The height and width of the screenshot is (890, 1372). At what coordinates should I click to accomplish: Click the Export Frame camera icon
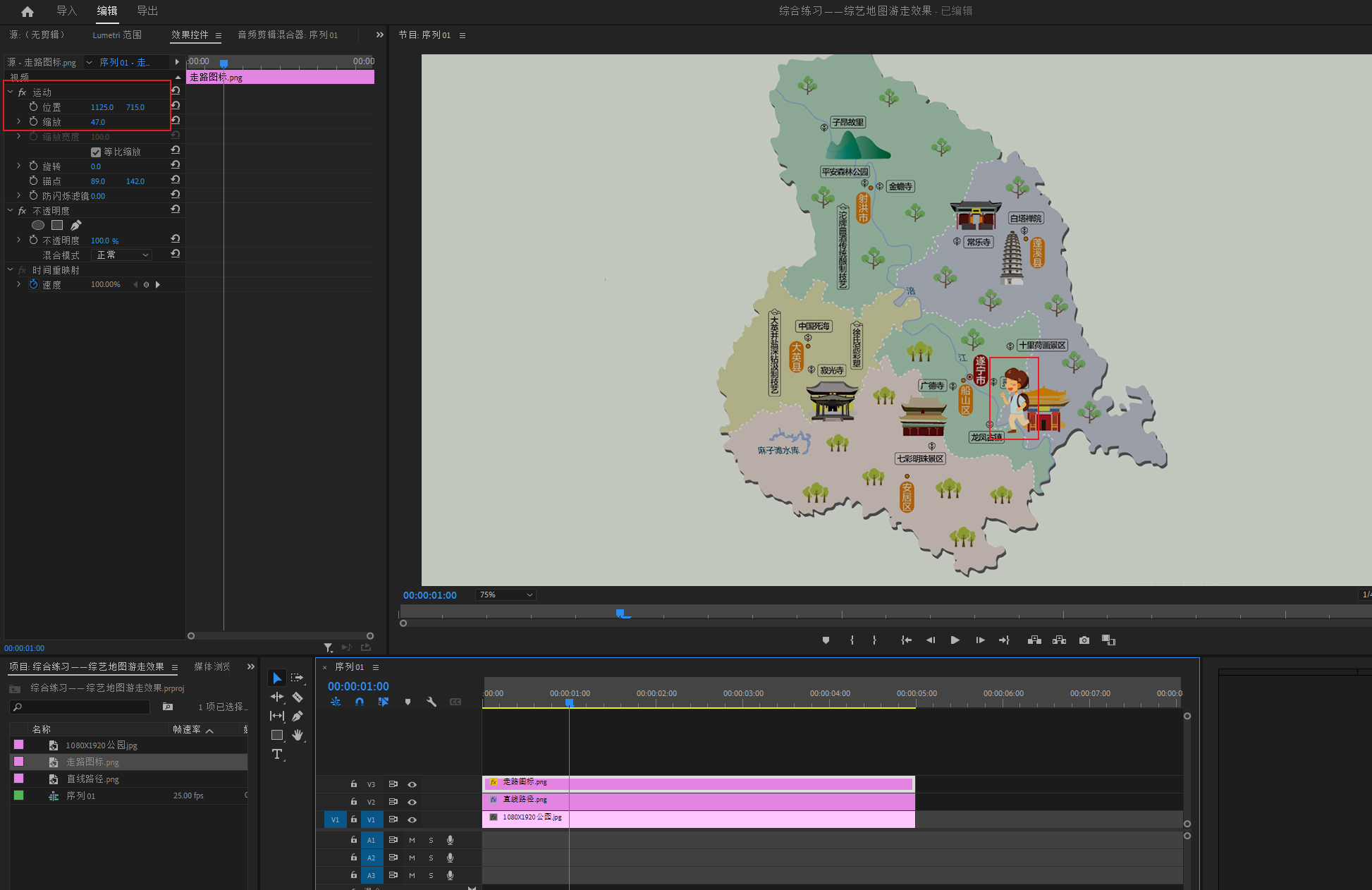pos(1084,640)
